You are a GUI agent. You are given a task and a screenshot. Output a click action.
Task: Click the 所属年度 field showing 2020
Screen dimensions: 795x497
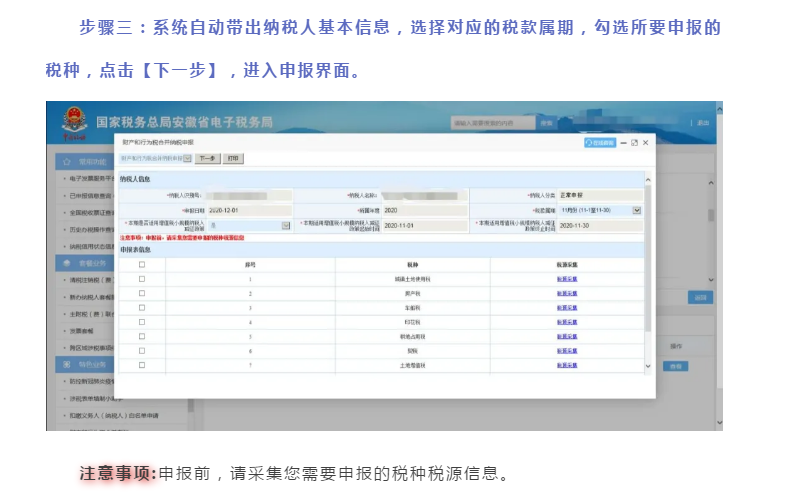pyautogui.click(x=425, y=210)
